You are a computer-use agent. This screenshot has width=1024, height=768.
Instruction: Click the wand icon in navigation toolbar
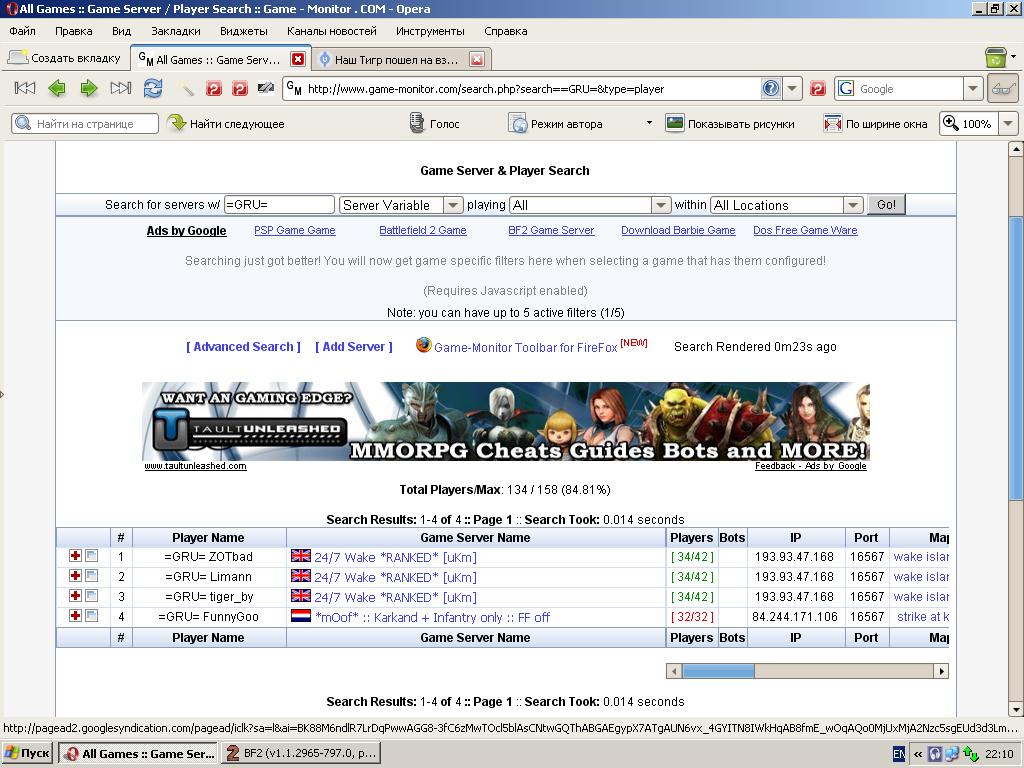click(x=187, y=88)
